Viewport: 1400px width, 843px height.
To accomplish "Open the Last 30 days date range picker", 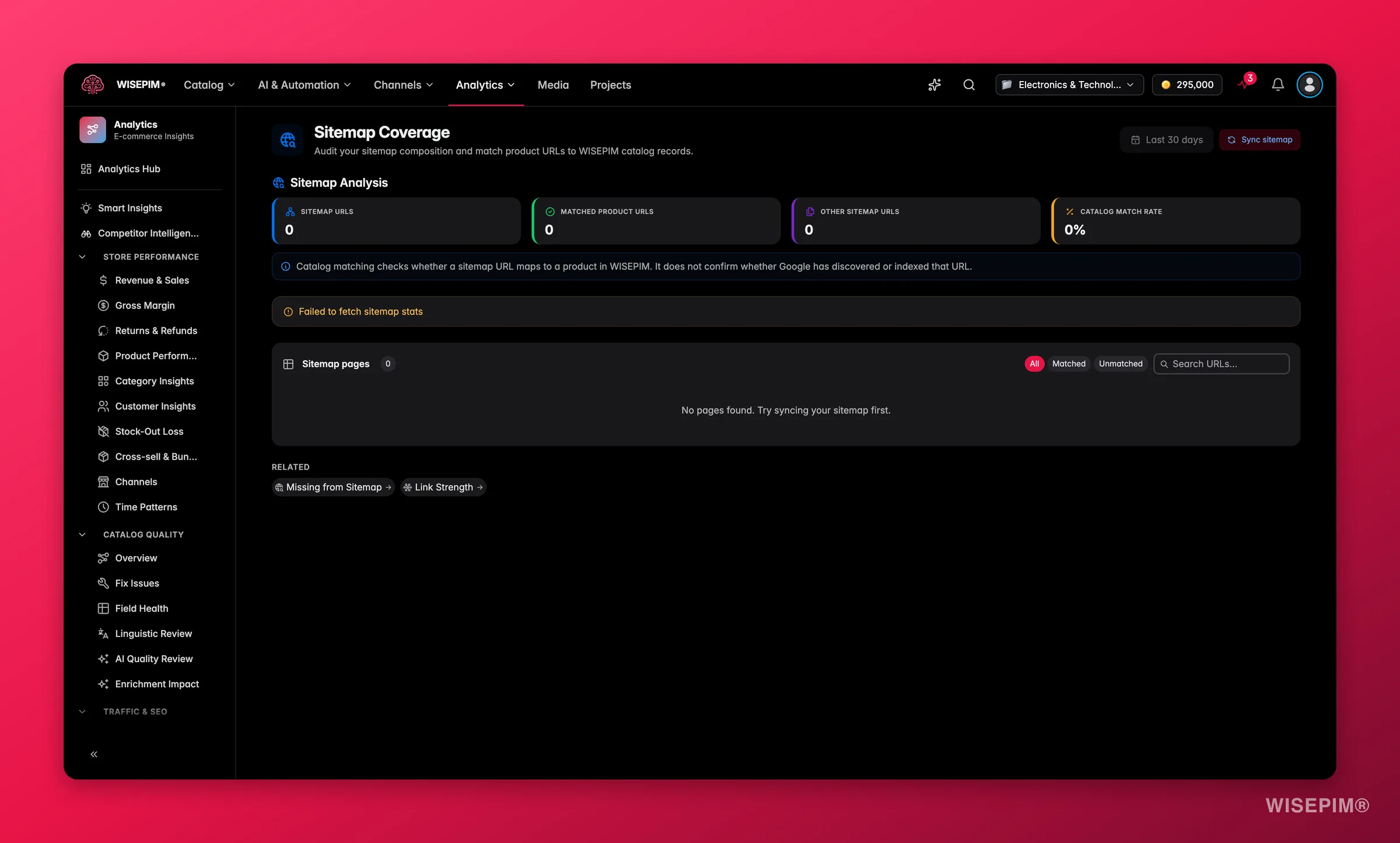I will point(1167,140).
